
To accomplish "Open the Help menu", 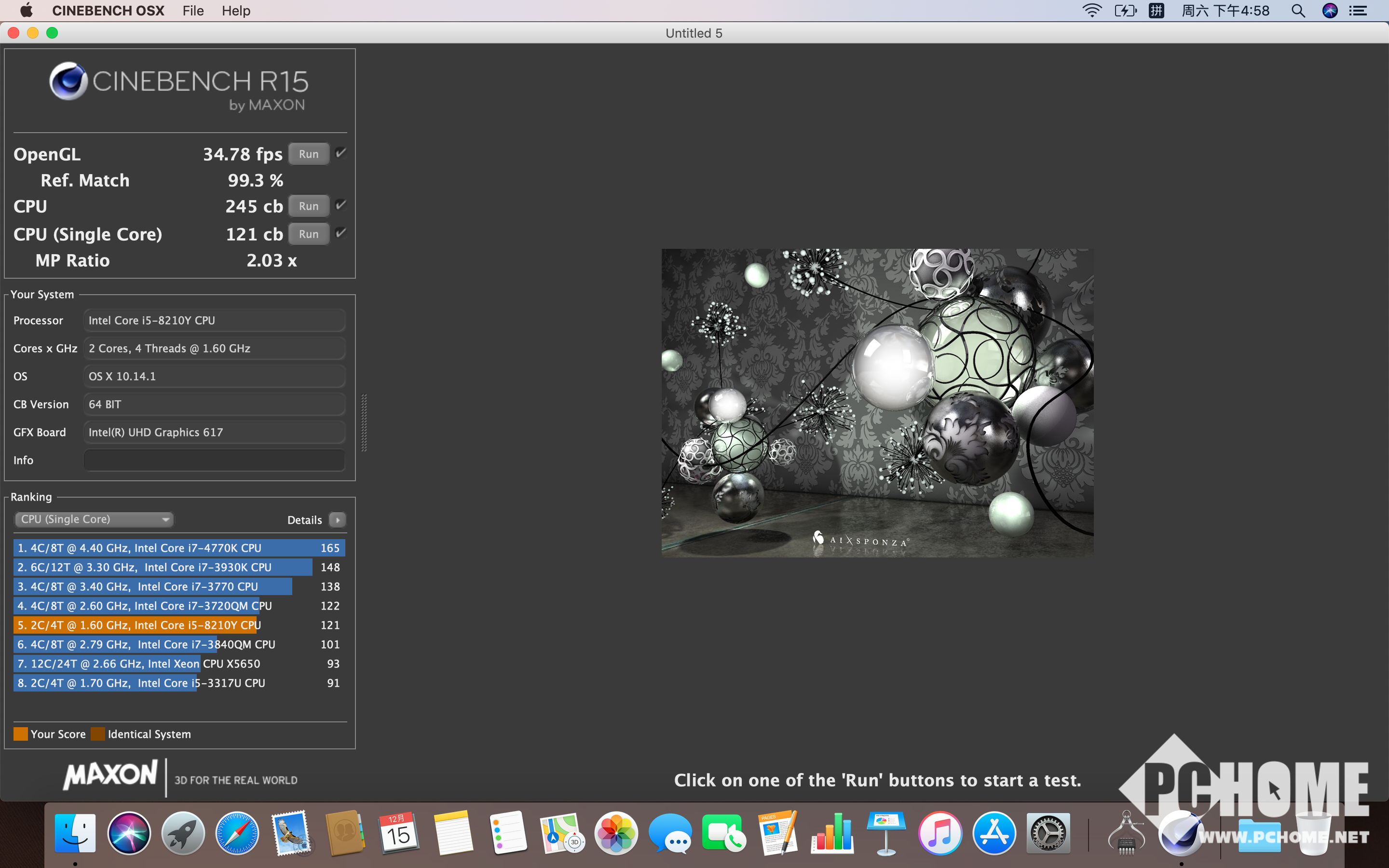I will (236, 10).
